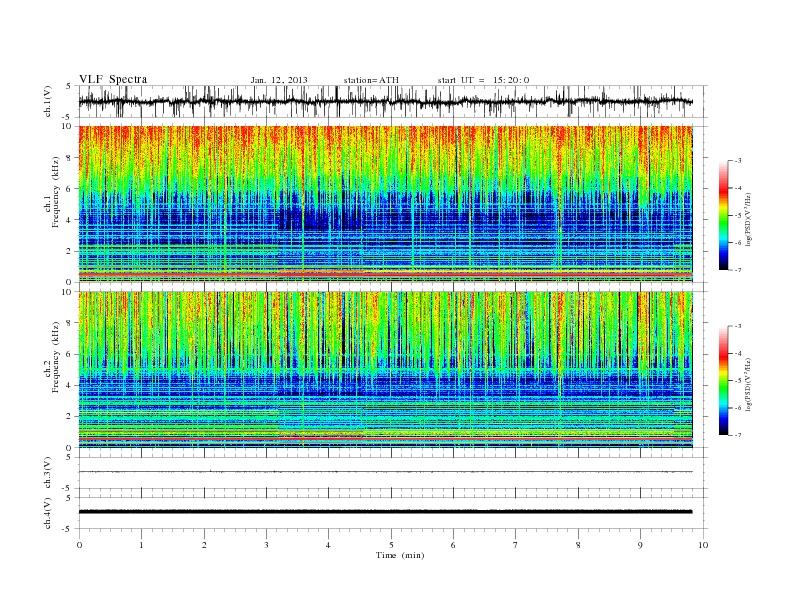Click the "ch.1(V)" waveform axis label
Viewport: 792px width, 612px height.
tap(48, 101)
